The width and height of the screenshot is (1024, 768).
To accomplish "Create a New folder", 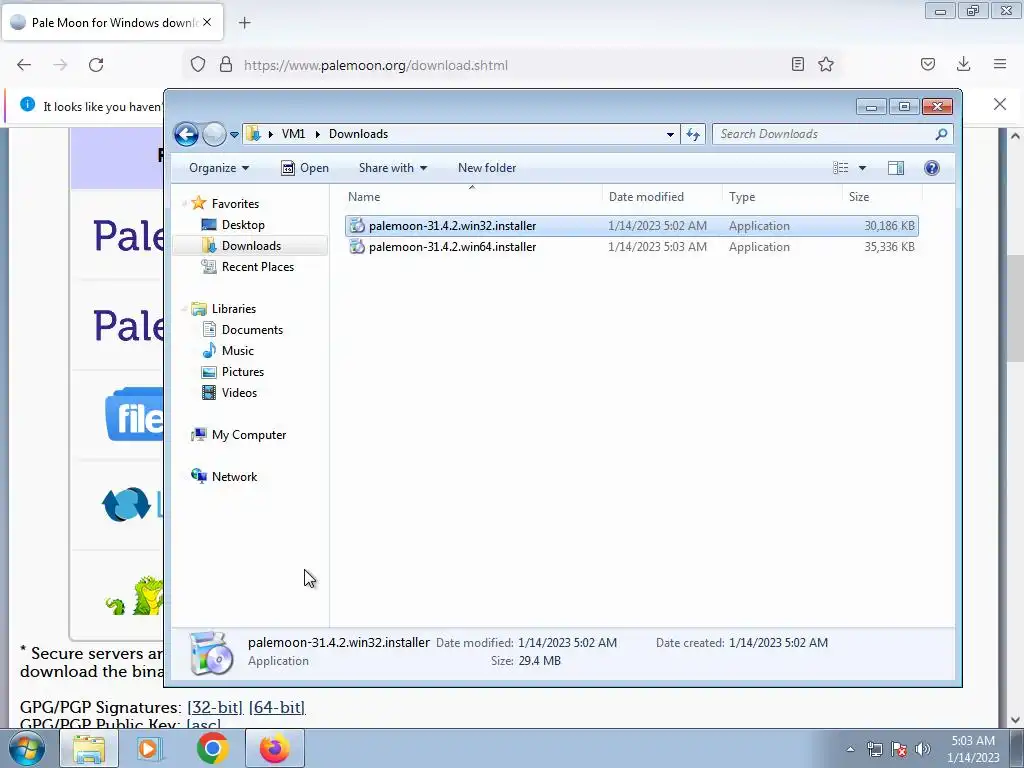I will click(487, 168).
